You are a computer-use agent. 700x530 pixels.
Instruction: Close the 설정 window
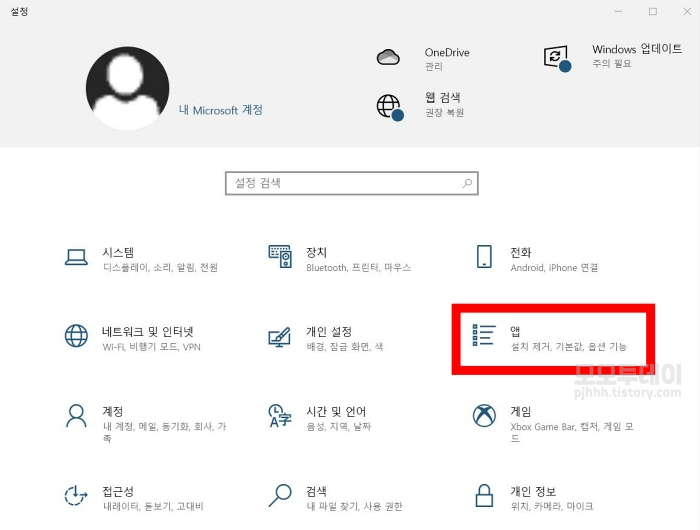pyautogui.click(x=687, y=12)
